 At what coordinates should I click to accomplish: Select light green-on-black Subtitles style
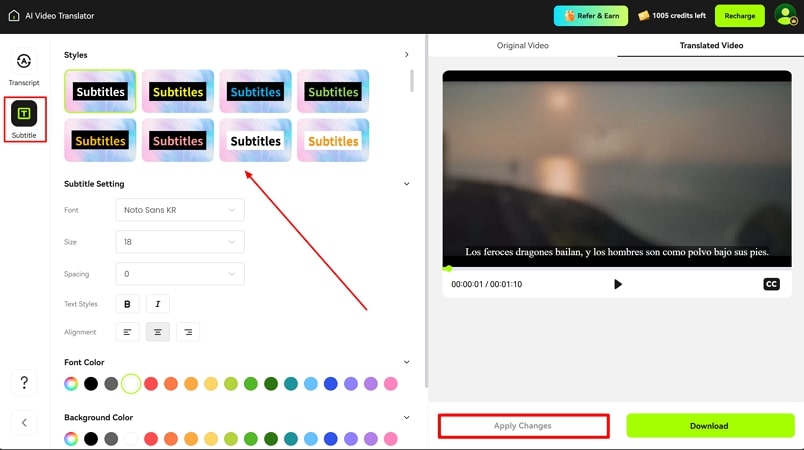(x=333, y=91)
